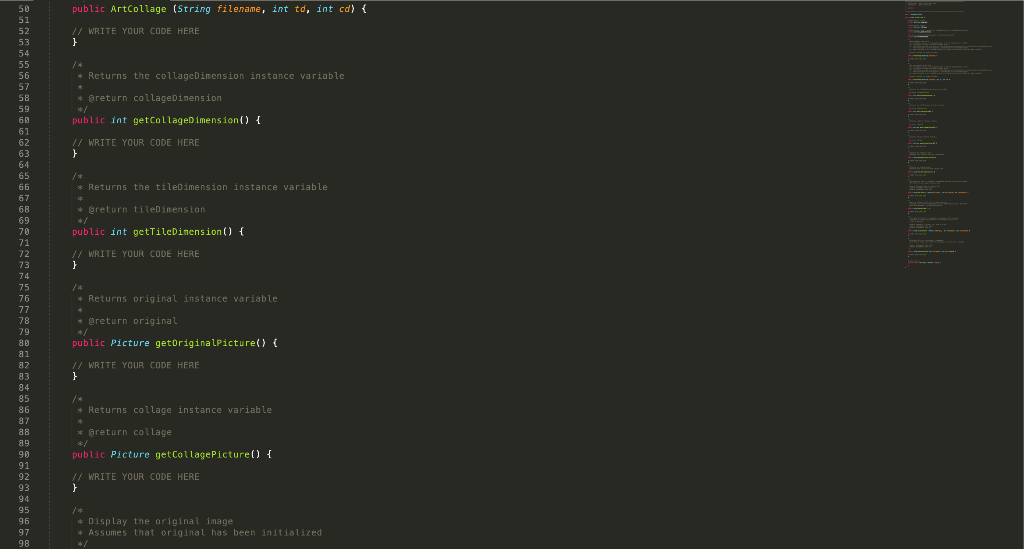This screenshot has width=1024, height=549.
Task: Place cursor on ArtCollage constructor name
Action: coord(138,9)
